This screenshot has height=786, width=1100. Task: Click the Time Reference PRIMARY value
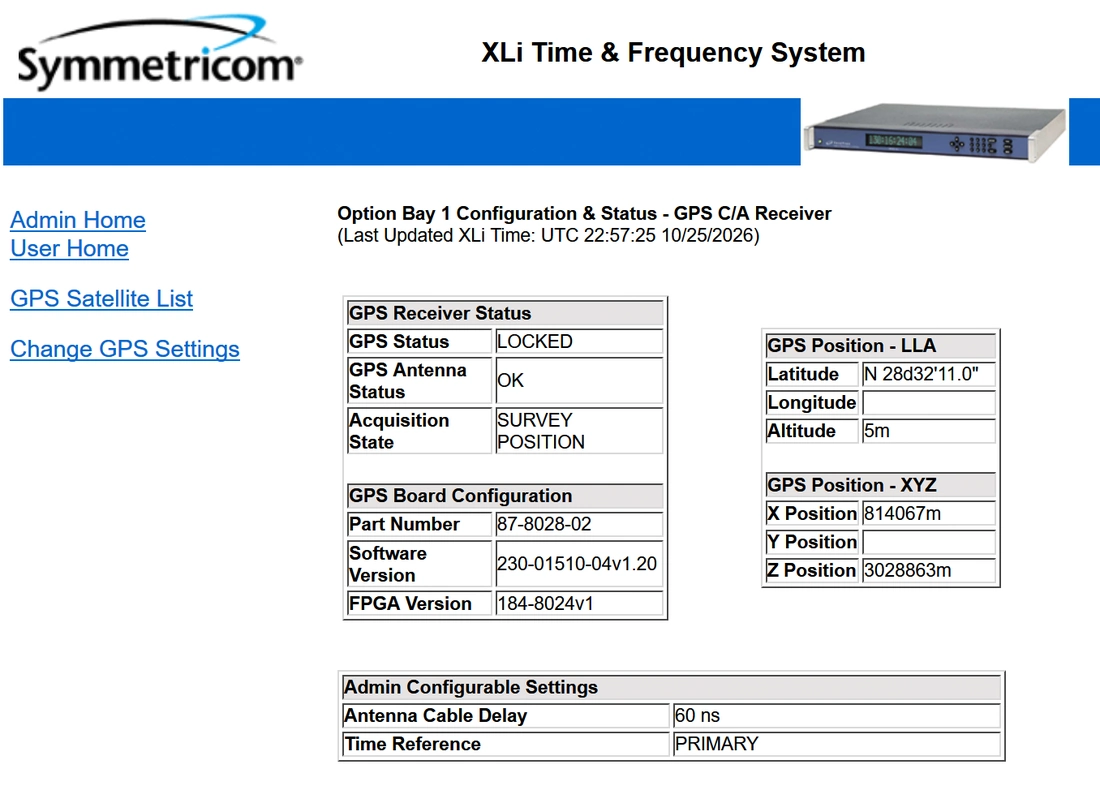[x=836, y=744]
